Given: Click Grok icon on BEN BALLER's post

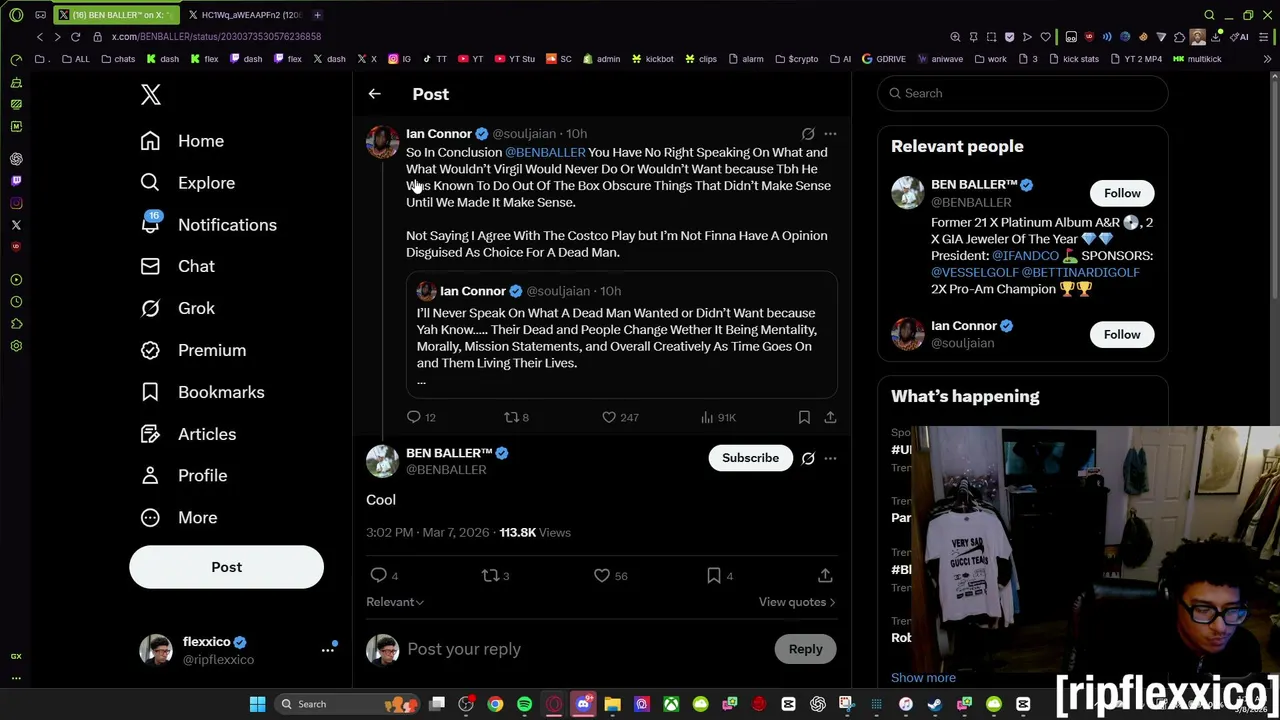Looking at the screenshot, I should pos(808,458).
